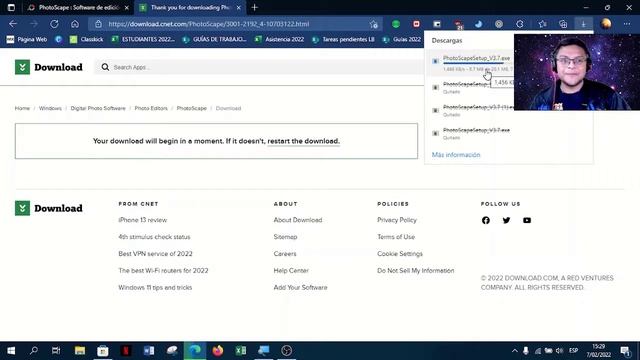Image resolution: width=640 pixels, height=360 pixels.
Task: Open Terms of Use link
Action: click(x=396, y=237)
